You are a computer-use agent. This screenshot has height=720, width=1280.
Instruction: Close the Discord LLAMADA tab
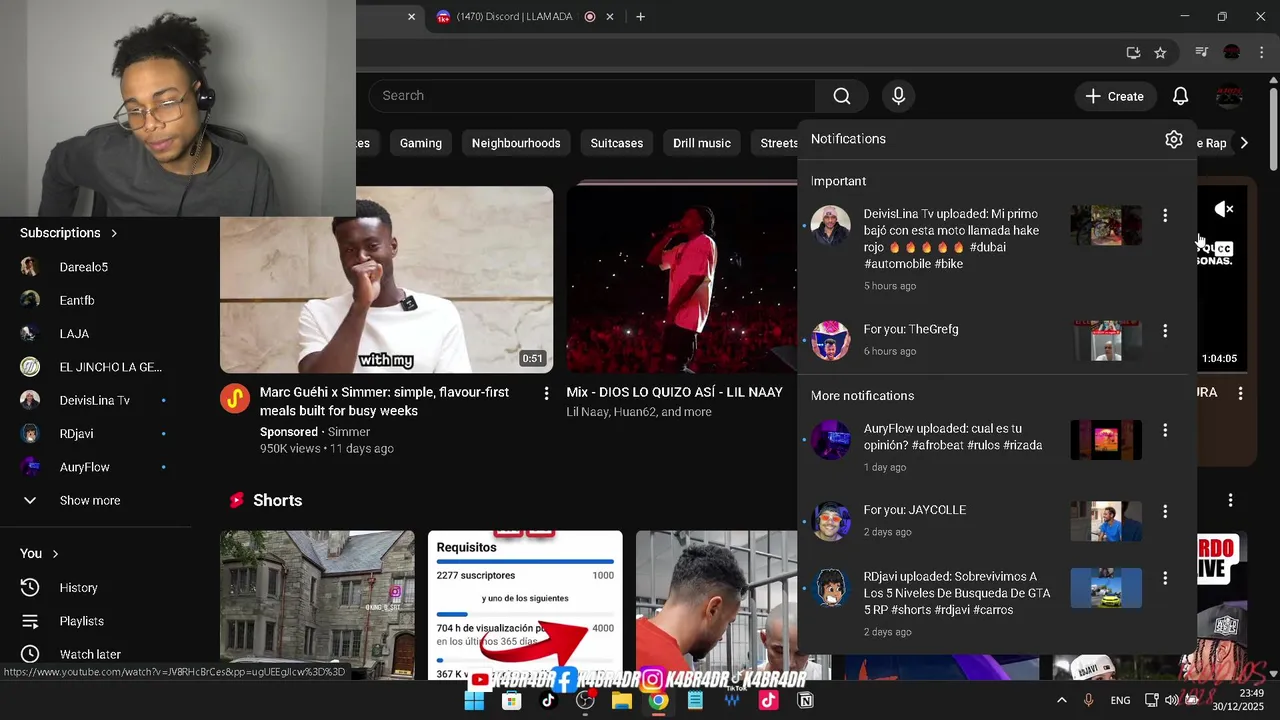click(610, 17)
